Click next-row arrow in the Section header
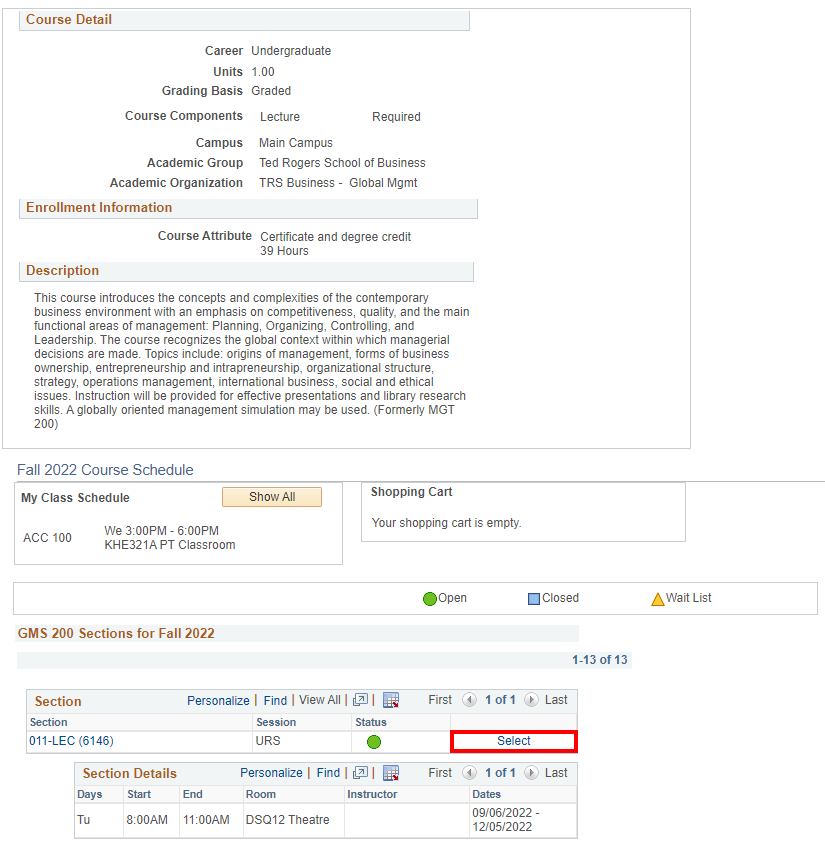 531,700
